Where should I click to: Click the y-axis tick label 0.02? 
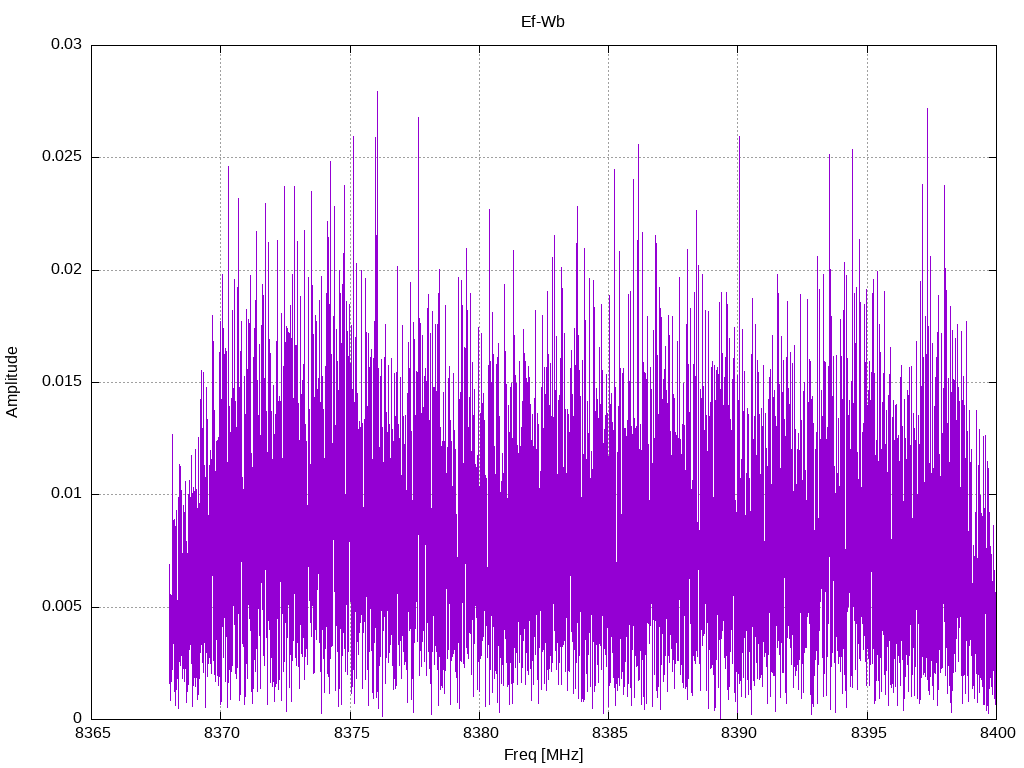[x=67, y=269]
